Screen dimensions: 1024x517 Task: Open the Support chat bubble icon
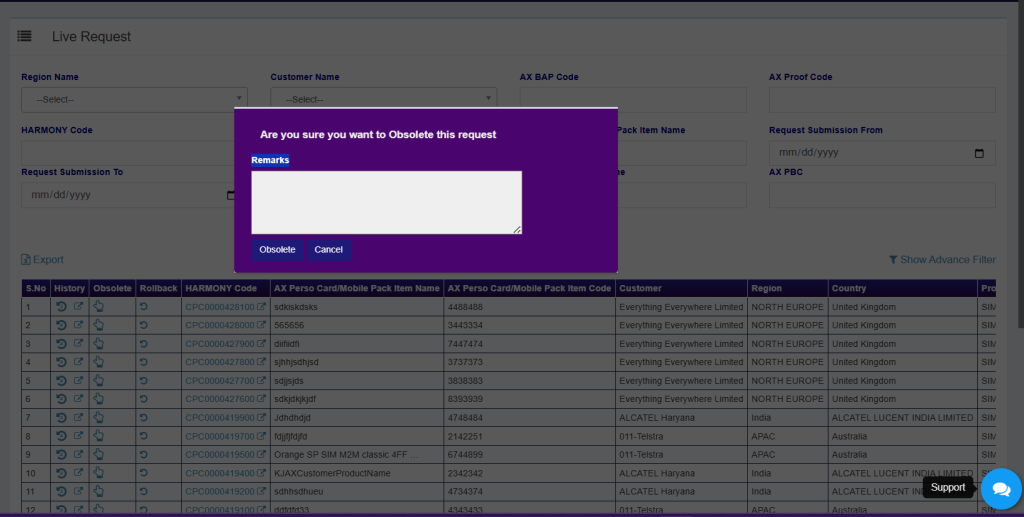tap(1000, 488)
